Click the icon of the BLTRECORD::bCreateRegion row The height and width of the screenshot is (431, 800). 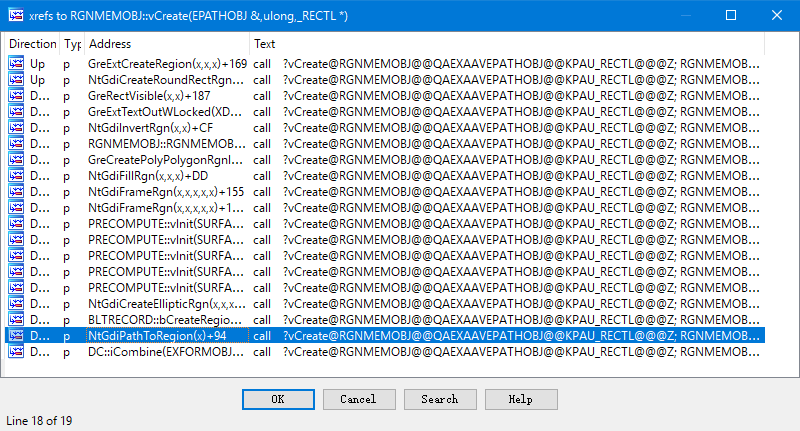coord(16,319)
